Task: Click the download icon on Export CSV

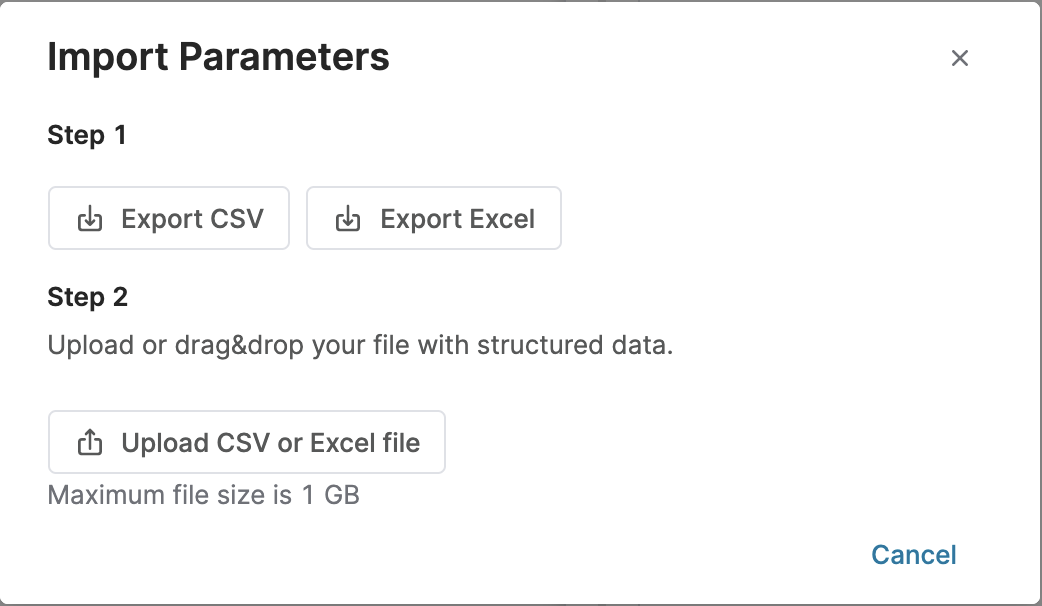Action: click(x=90, y=219)
